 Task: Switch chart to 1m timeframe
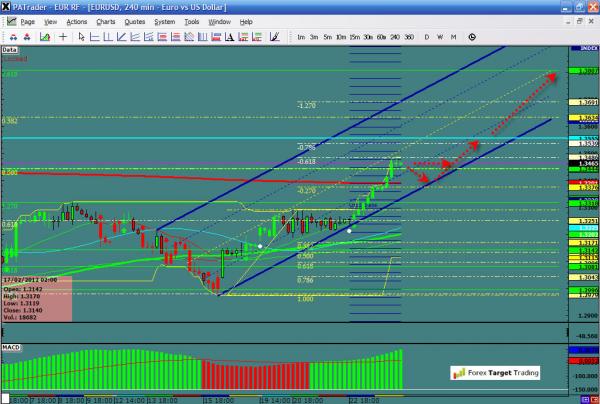[x=301, y=37]
